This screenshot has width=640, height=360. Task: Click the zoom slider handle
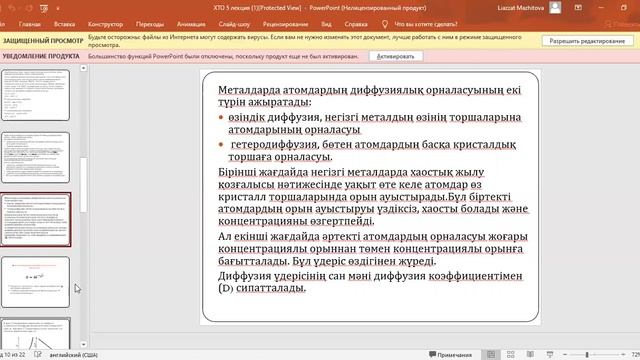587,355
